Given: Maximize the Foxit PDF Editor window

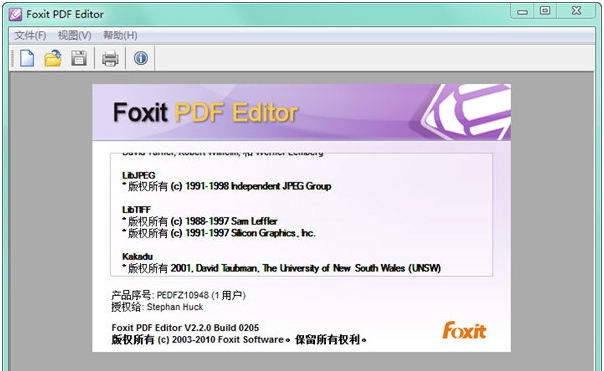Looking at the screenshot, I should coord(545,11).
